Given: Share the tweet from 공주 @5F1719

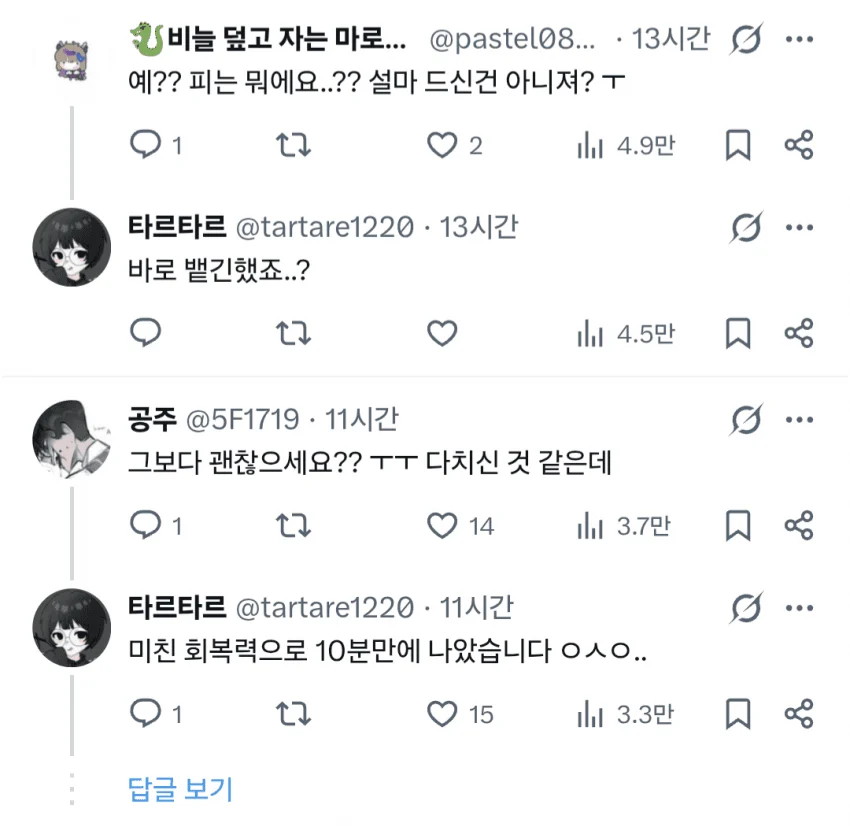Looking at the screenshot, I should coord(799,525).
